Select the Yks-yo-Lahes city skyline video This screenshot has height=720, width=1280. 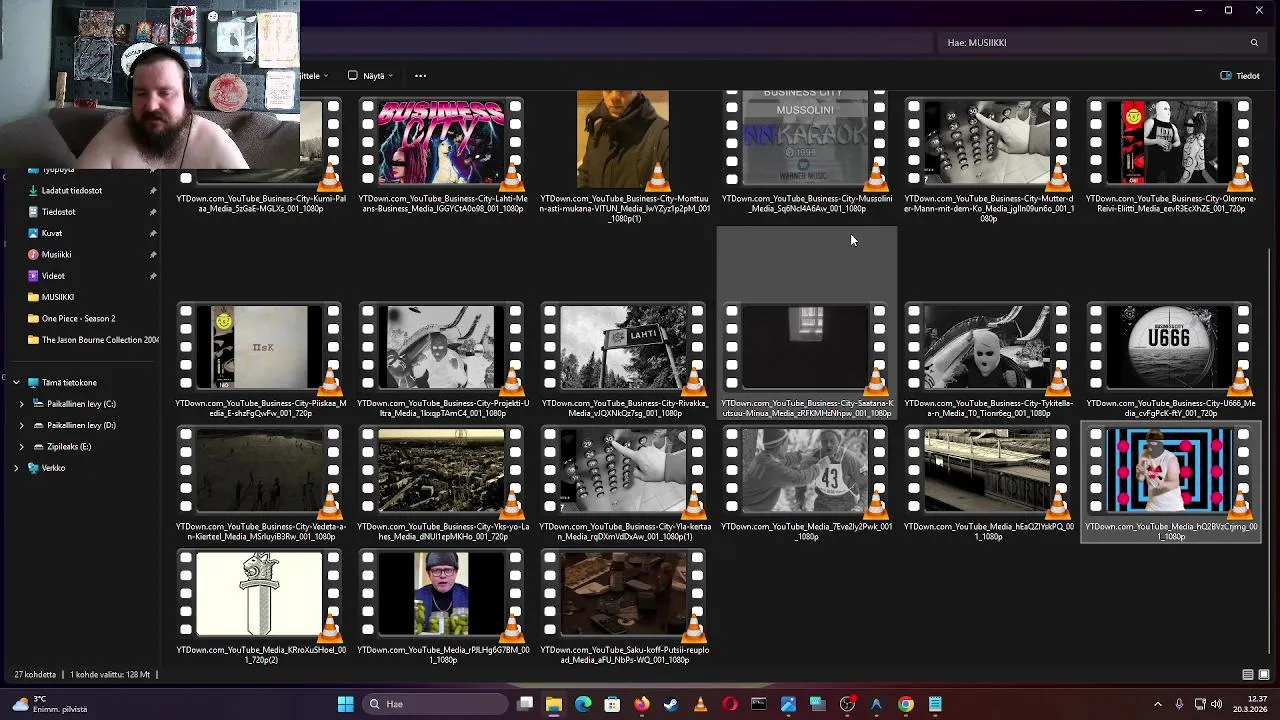pos(442,486)
